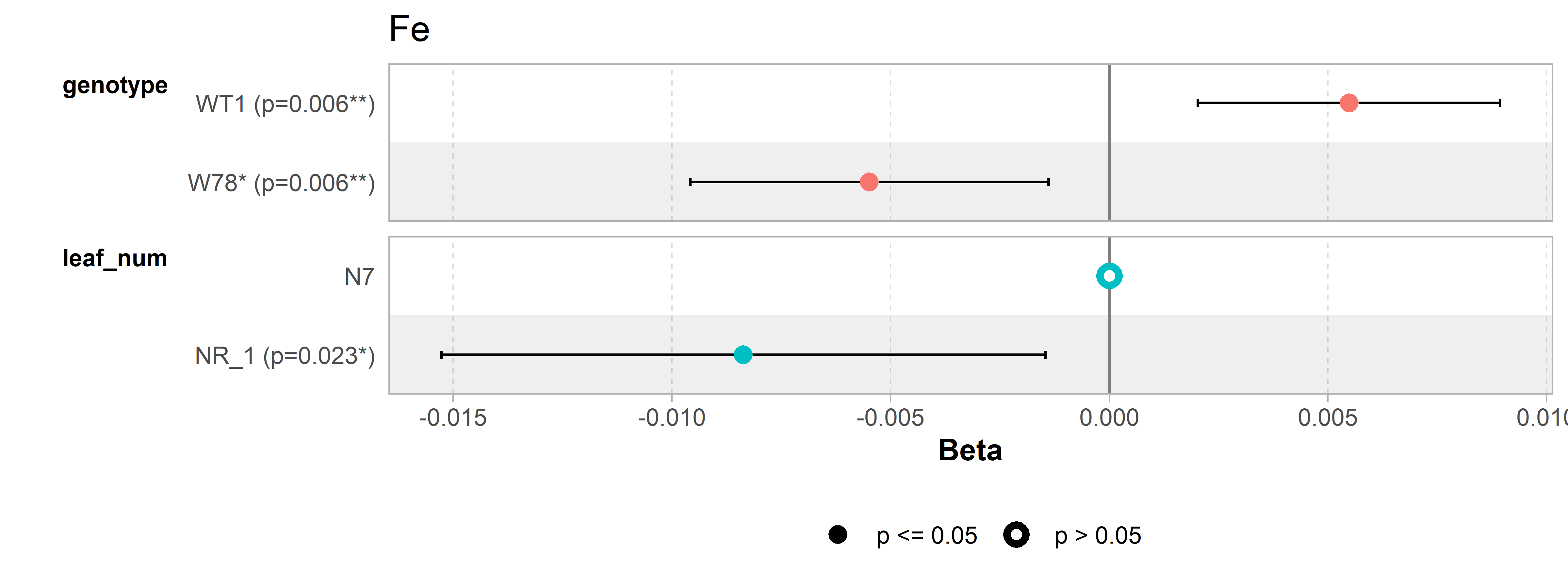The height and width of the screenshot is (588, 1568).
Task: Click the filled black legend circle
Action: (x=838, y=534)
